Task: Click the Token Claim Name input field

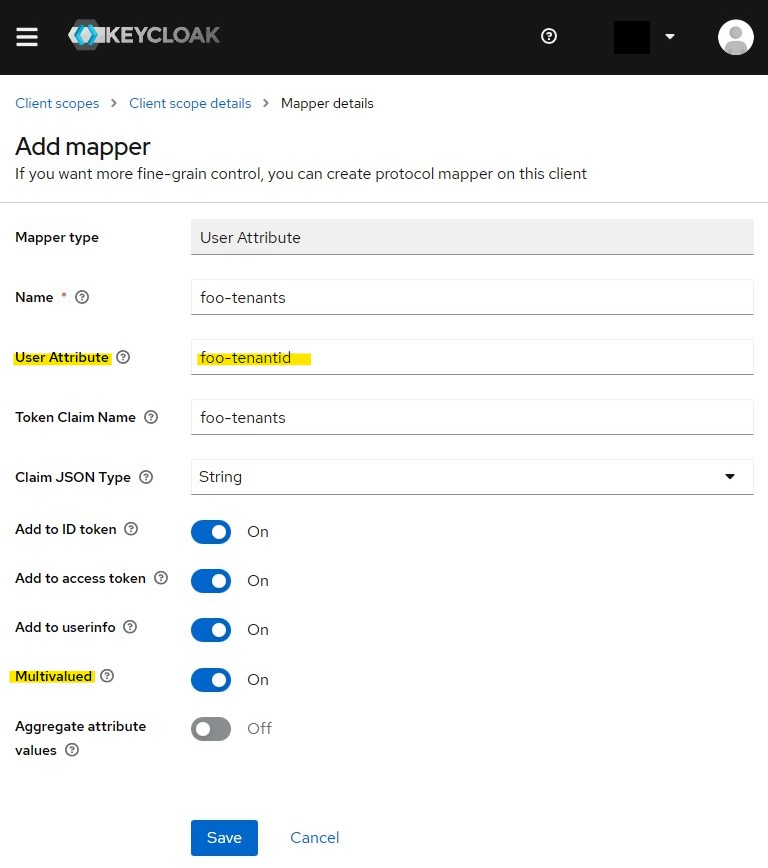Action: (x=471, y=417)
